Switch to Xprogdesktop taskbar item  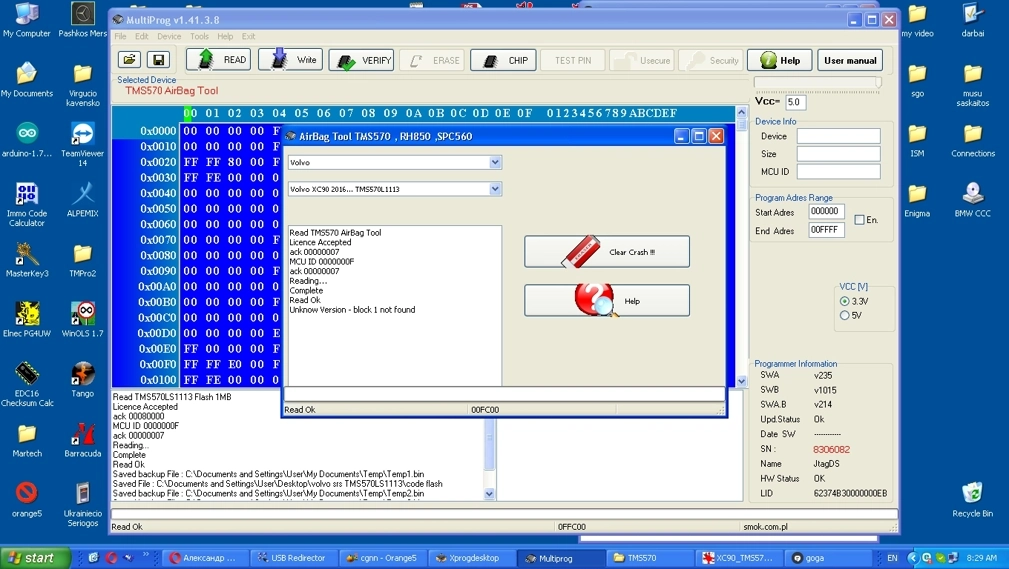coord(470,558)
